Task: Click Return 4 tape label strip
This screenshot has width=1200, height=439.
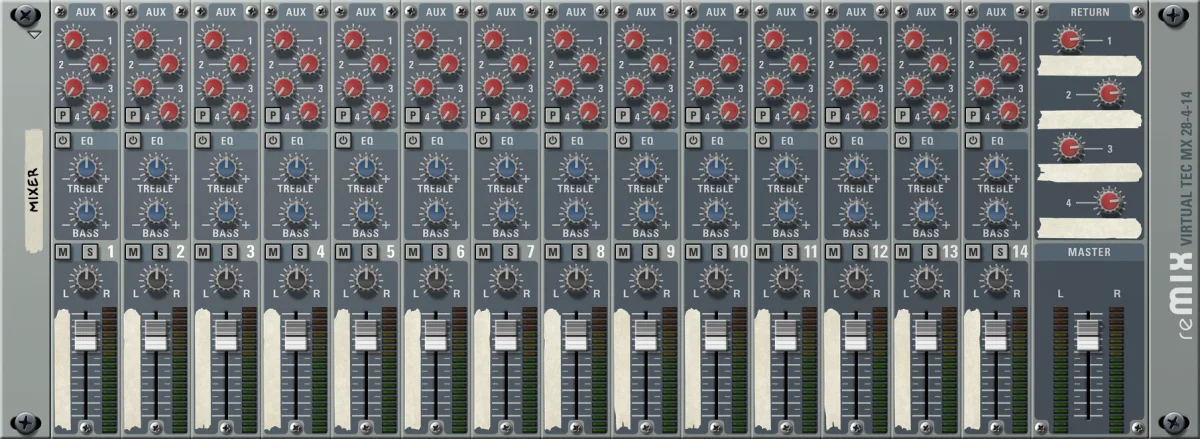Action: pyautogui.click(x=1088, y=229)
